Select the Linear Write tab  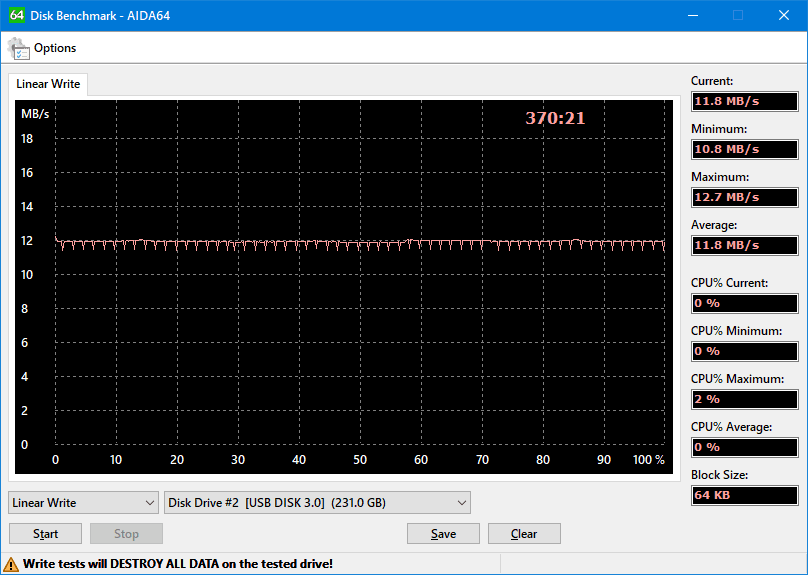coord(48,84)
